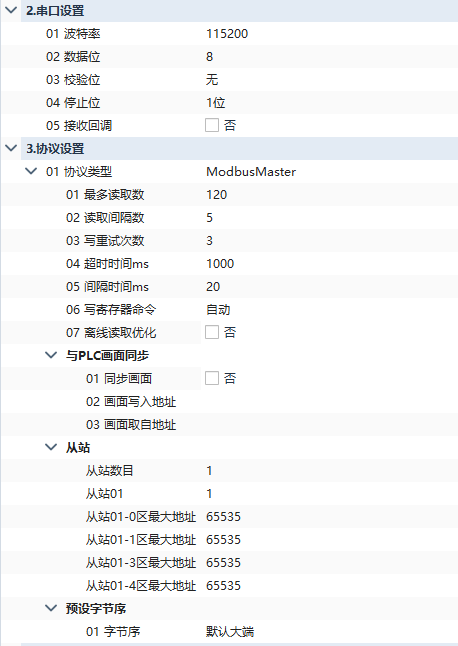The image size is (458, 646).
Task: Select the 停止位 value 1位
Action: (x=216, y=103)
